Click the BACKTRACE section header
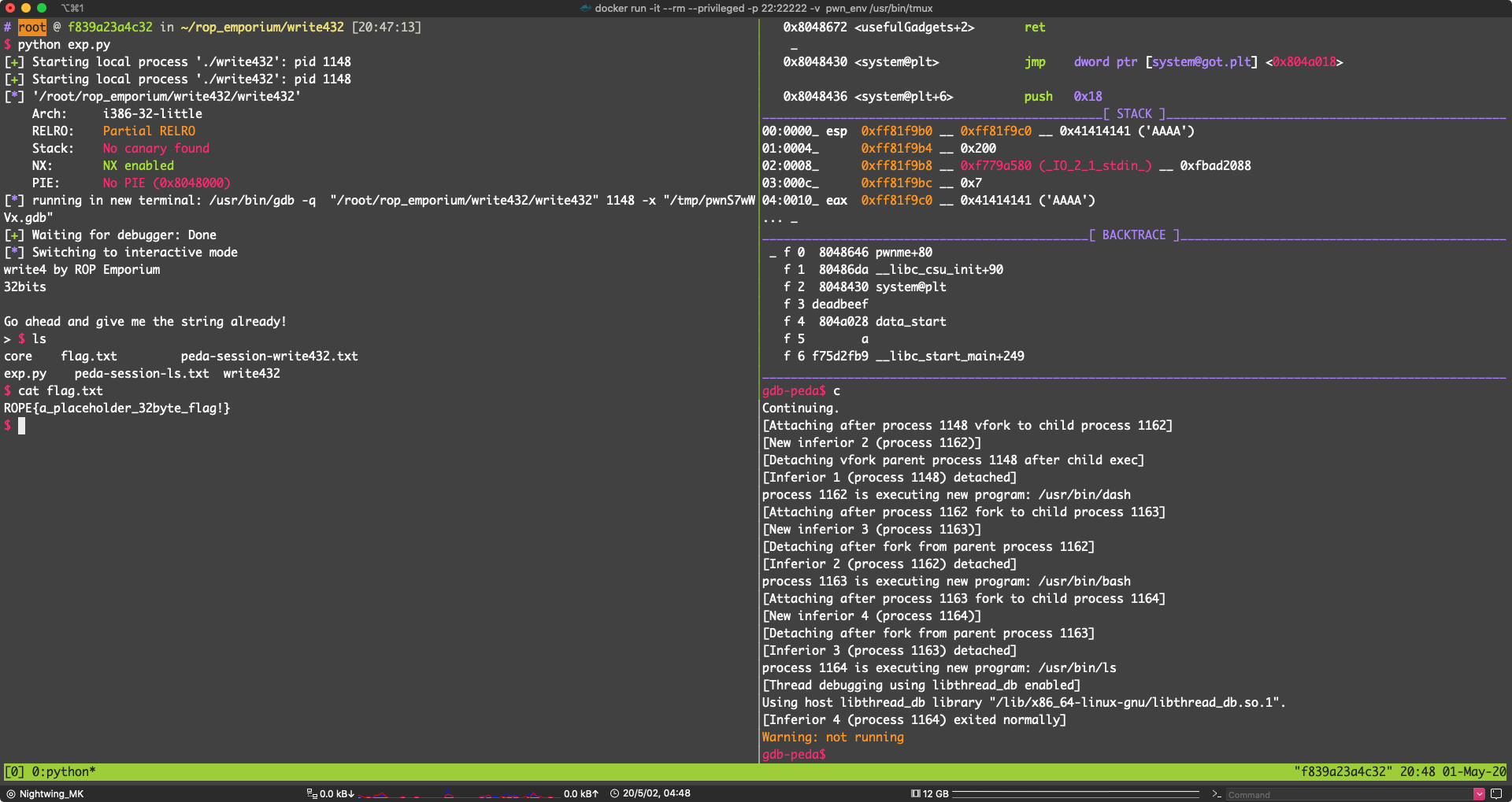Image resolution: width=1512 pixels, height=802 pixels. click(x=1134, y=235)
